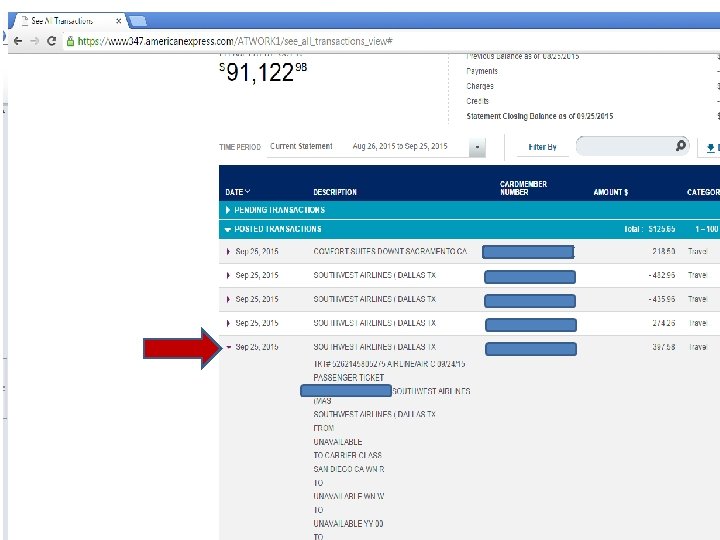Click the browser Forward arrow
The height and width of the screenshot is (540, 720).
pyautogui.click(x=35, y=41)
